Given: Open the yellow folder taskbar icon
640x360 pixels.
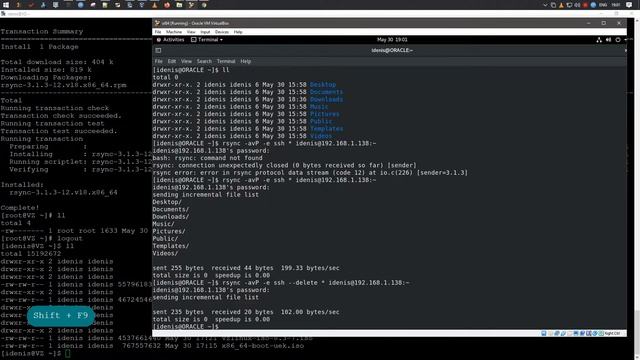Looking at the screenshot, I should (x=179, y=5).
